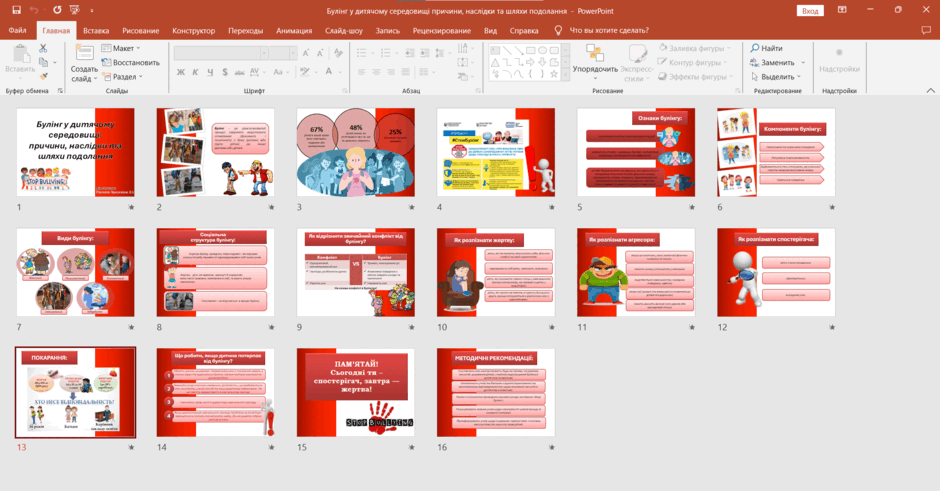Click the Redo/Repeat icon in quick access toolbar
This screenshot has height=491, width=940.
point(57,10)
